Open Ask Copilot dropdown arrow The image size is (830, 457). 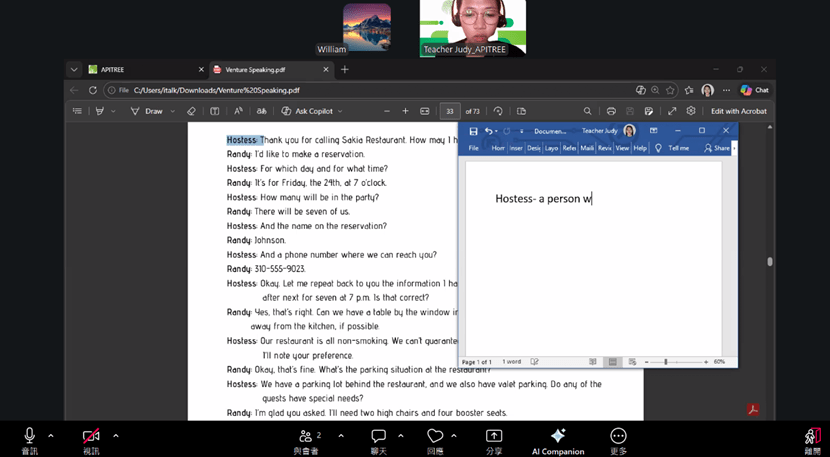click(340, 111)
